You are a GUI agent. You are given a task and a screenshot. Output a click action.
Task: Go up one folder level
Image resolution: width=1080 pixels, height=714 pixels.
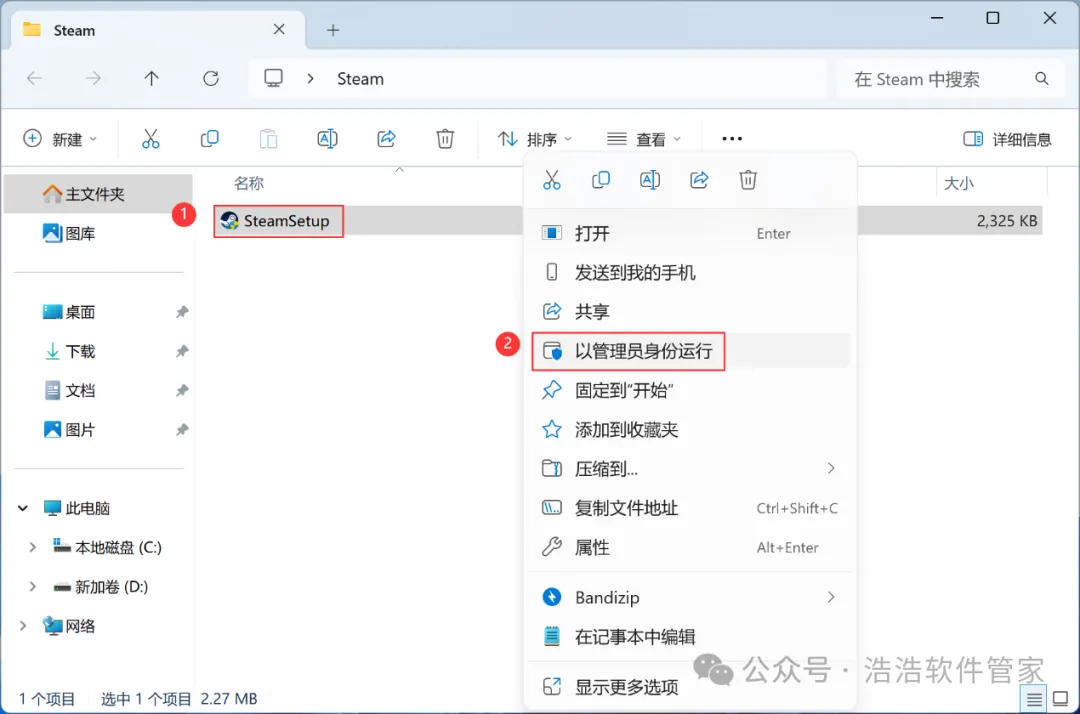click(x=152, y=78)
